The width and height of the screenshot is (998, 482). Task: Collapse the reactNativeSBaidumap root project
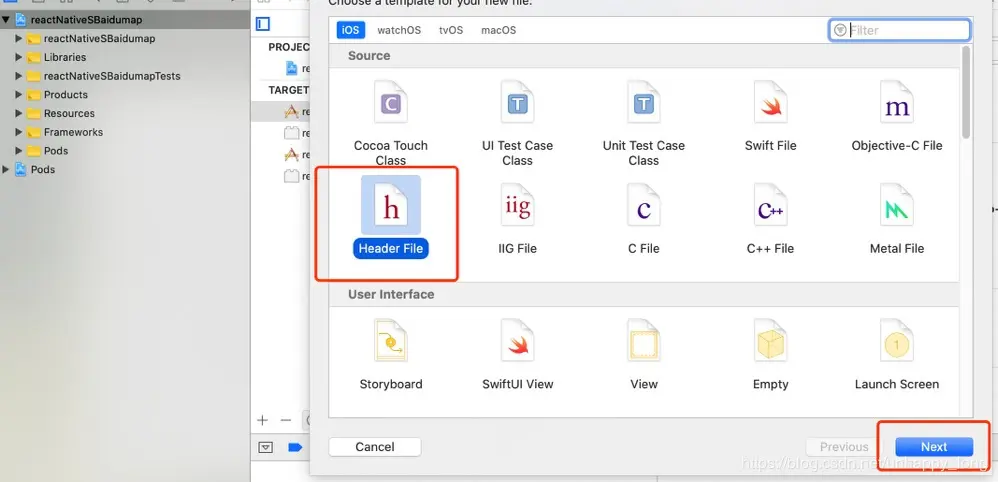pos(6,20)
